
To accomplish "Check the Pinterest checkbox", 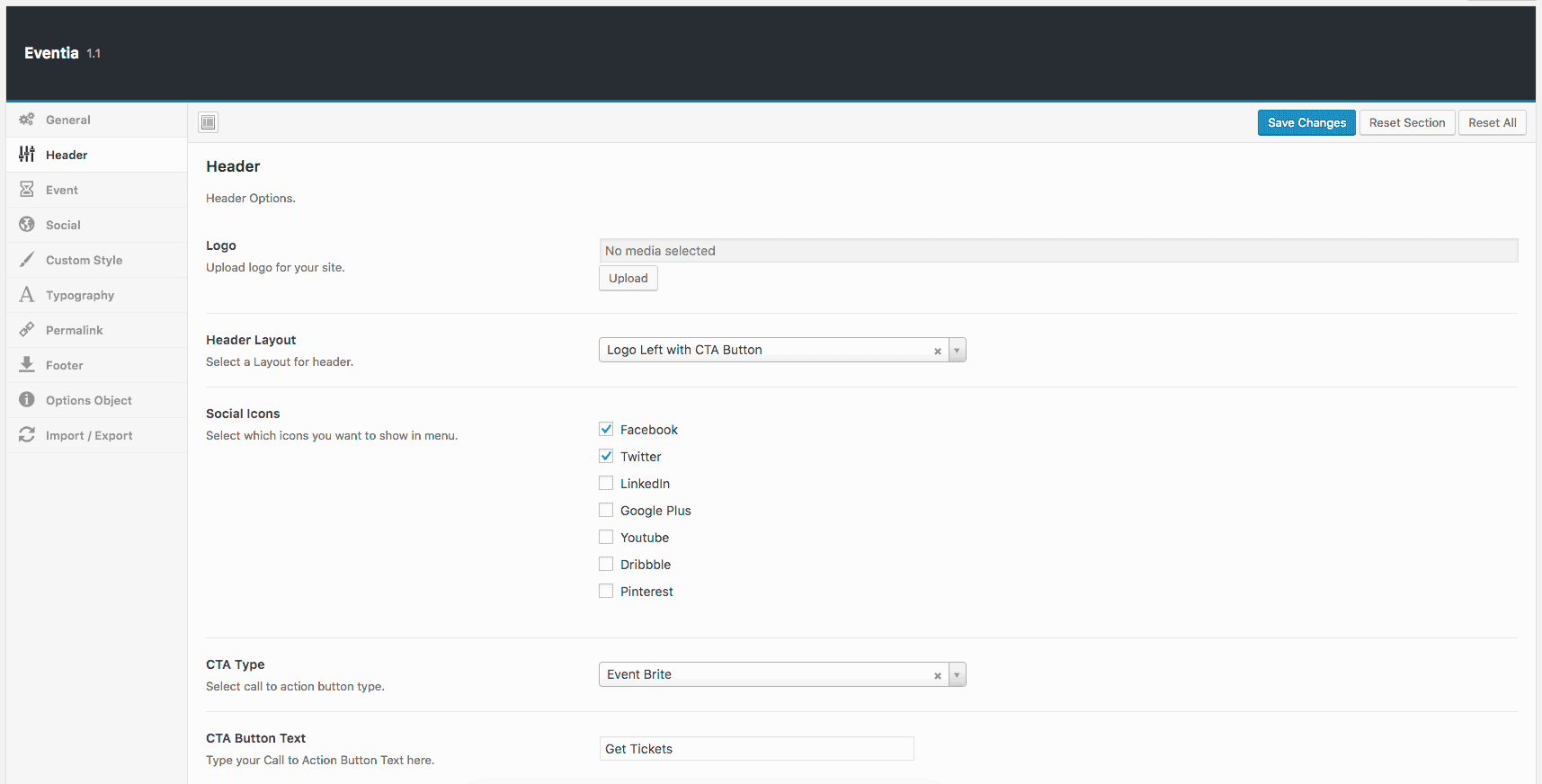I will pos(606,592).
